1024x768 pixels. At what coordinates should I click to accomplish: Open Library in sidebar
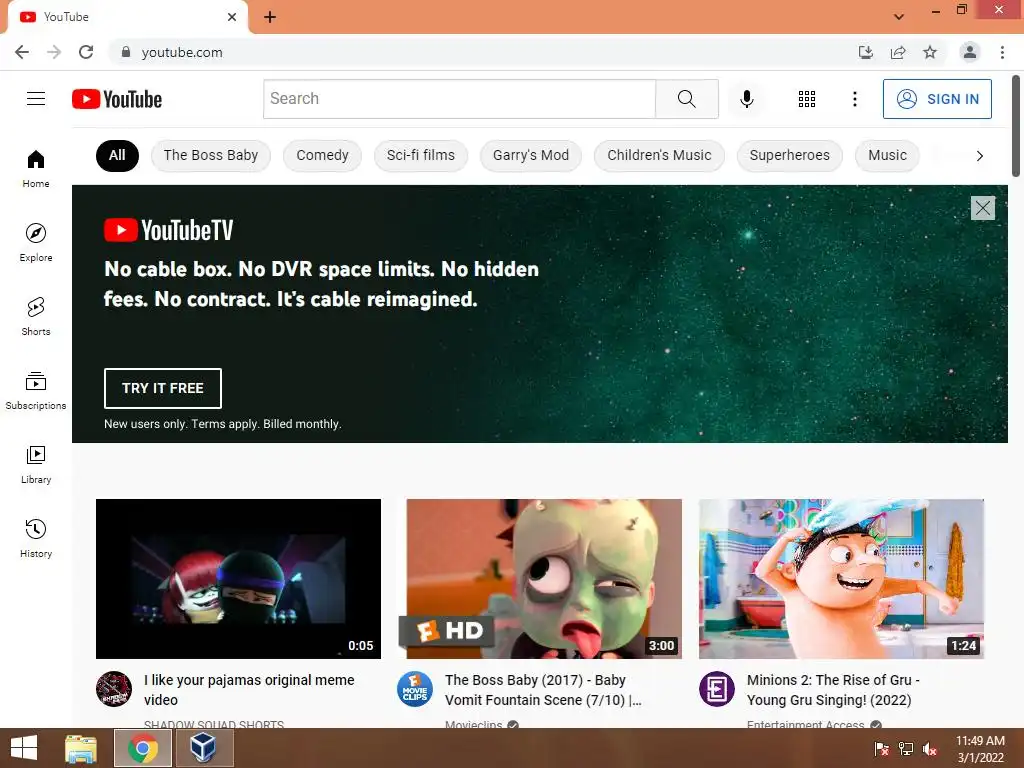click(36, 464)
